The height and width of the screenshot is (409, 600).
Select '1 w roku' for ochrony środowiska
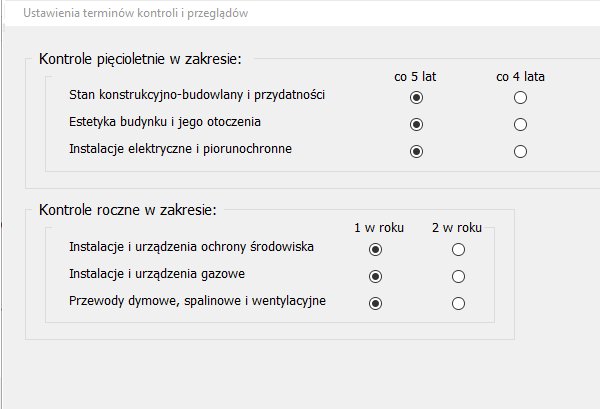376,249
